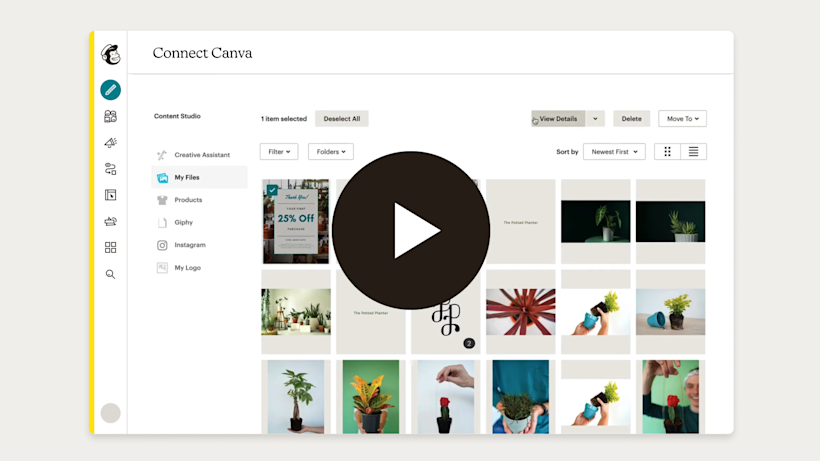
Task: Click the Delete button
Action: [x=631, y=119]
